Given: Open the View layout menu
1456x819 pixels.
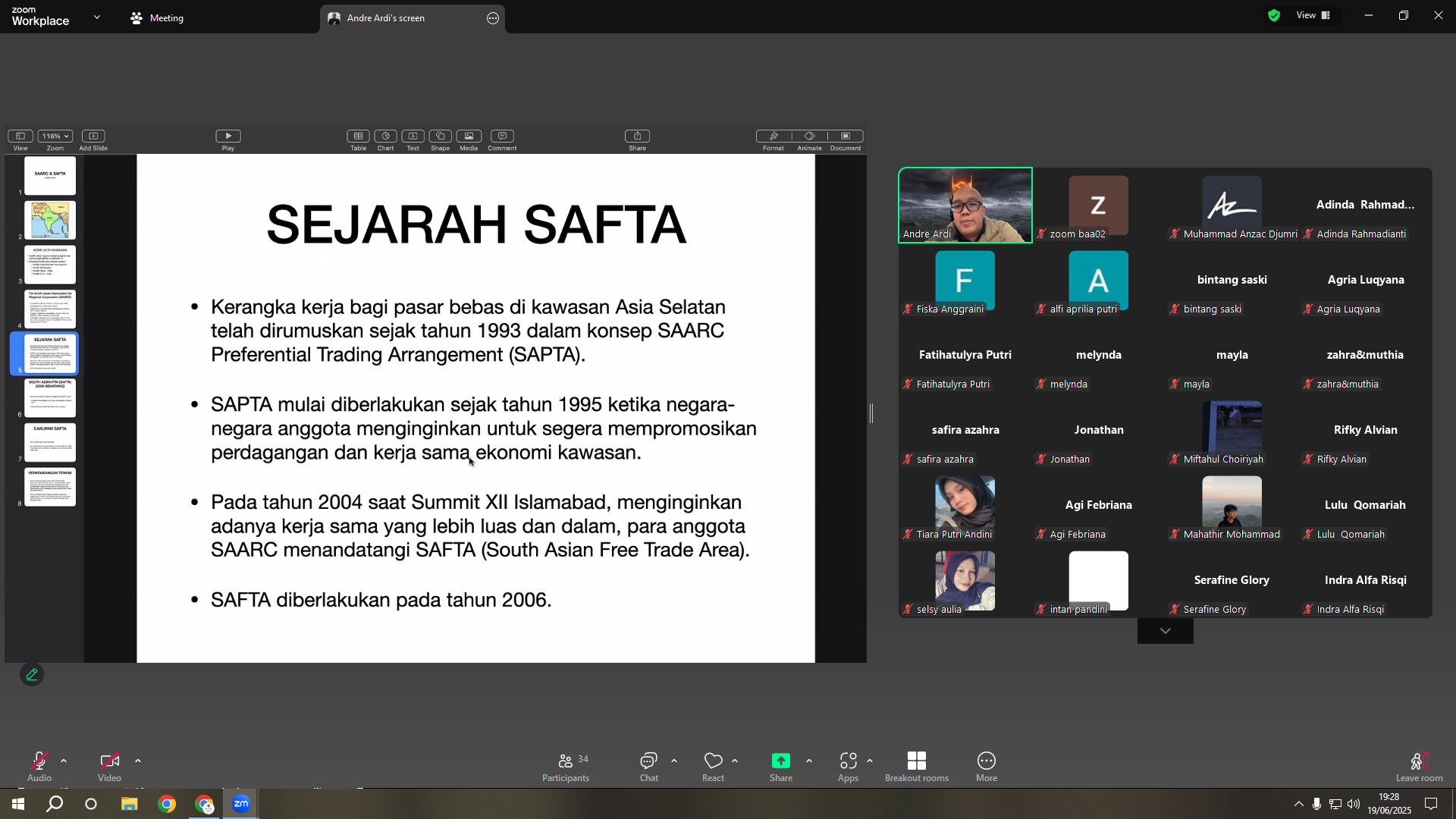Looking at the screenshot, I should (x=1313, y=15).
